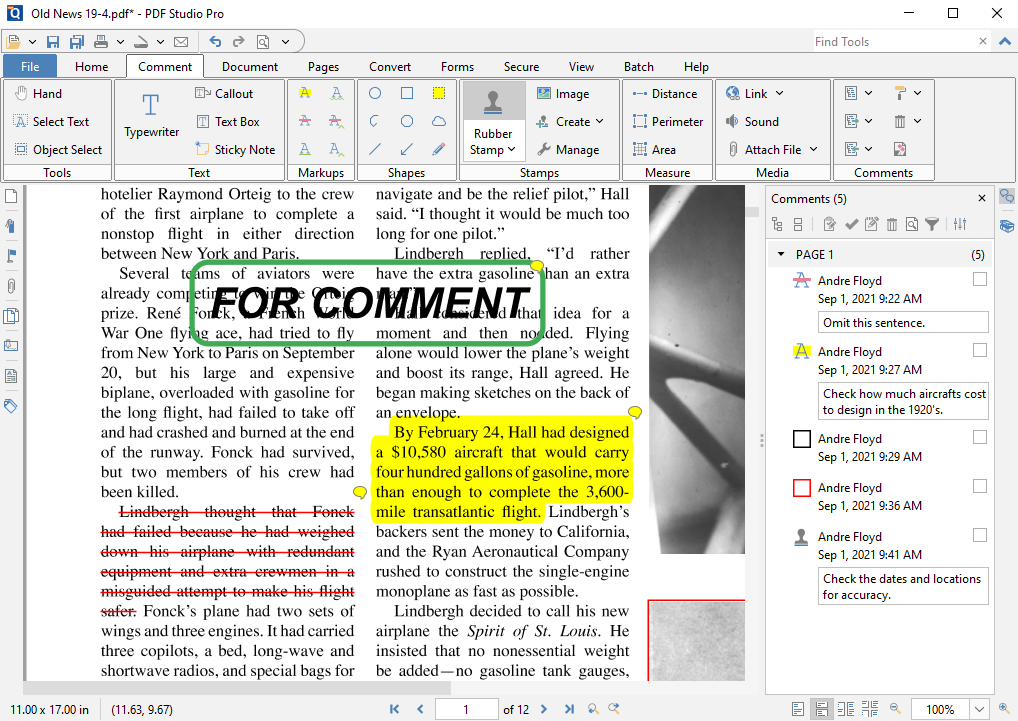Activate the Distance measure tool

pyautogui.click(x=667, y=93)
